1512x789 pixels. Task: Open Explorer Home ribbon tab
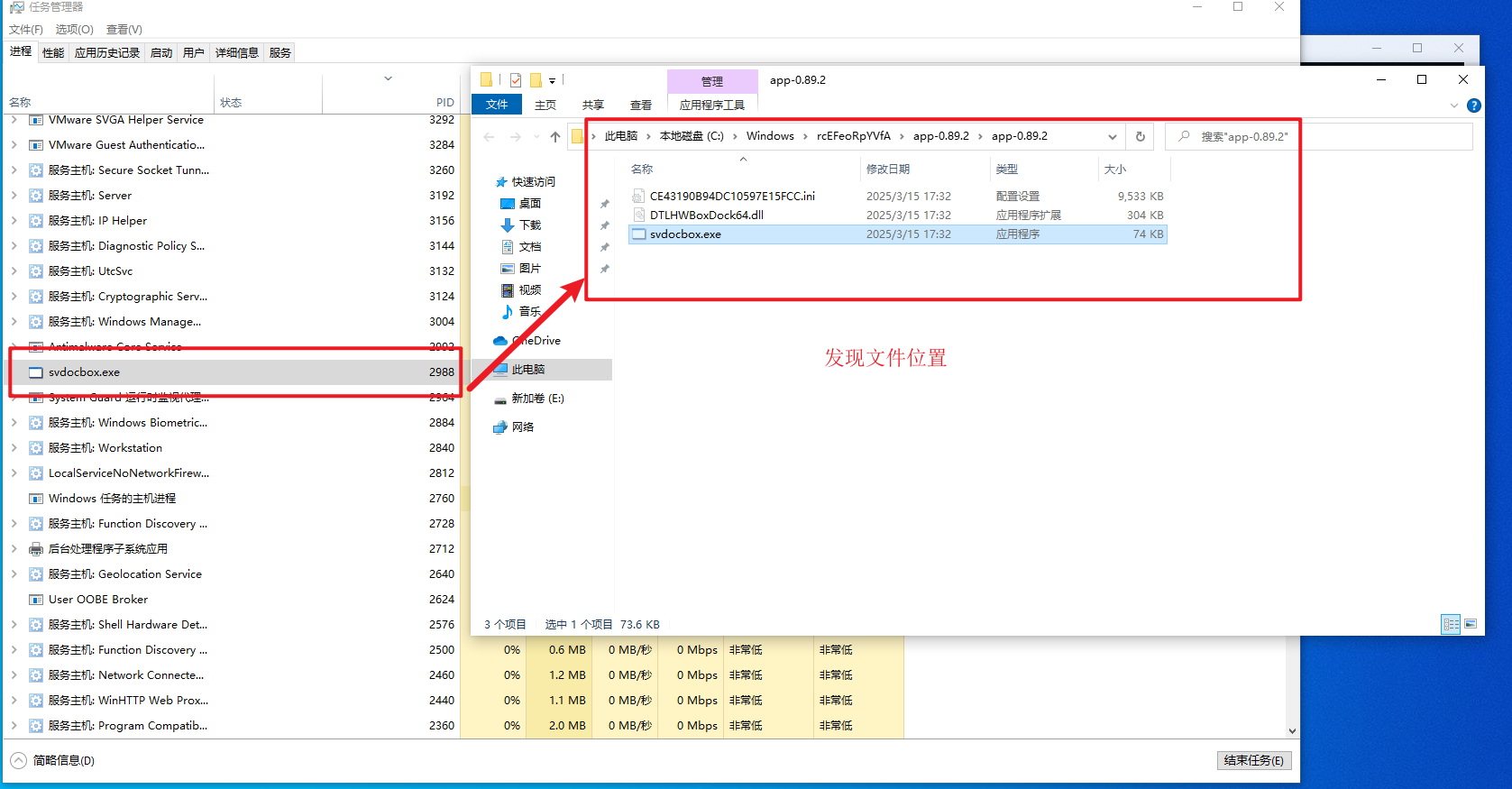[x=545, y=105]
